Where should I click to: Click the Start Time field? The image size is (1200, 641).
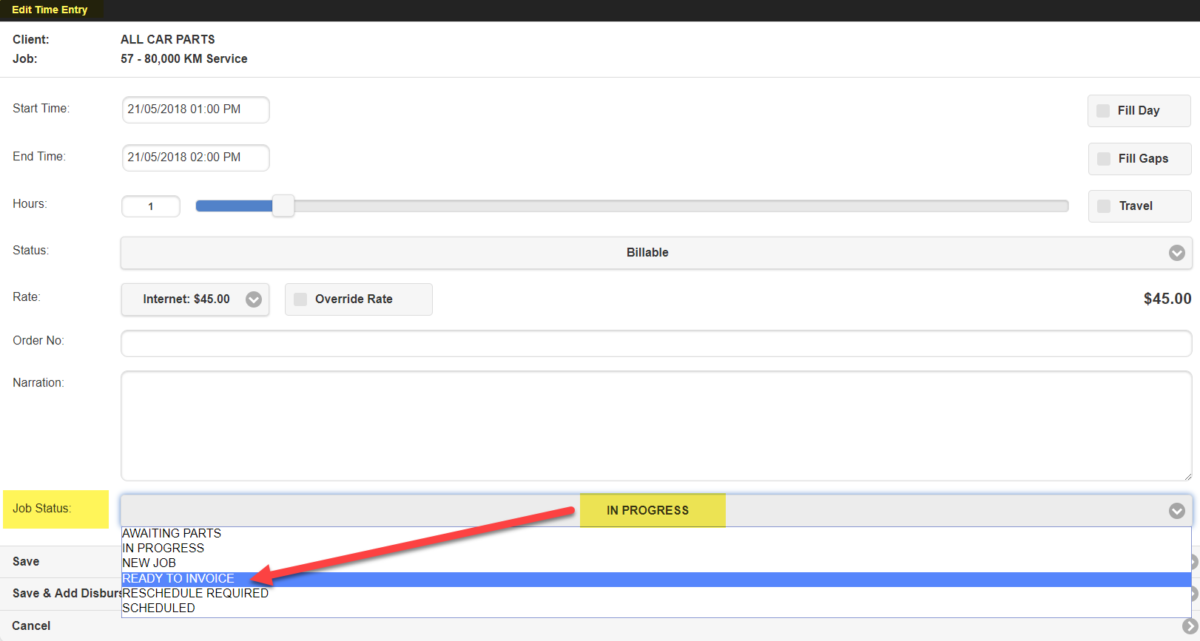point(195,109)
